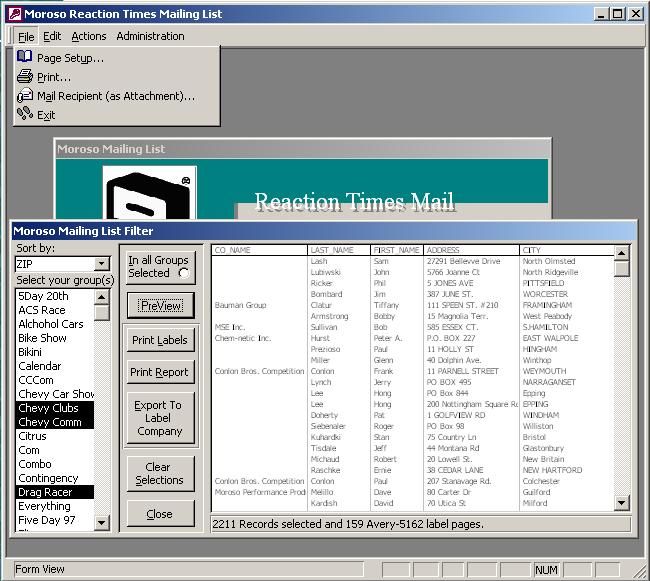Click the Moroso Mailing List window title
Viewport: 650px width, 581px height.
point(111,149)
